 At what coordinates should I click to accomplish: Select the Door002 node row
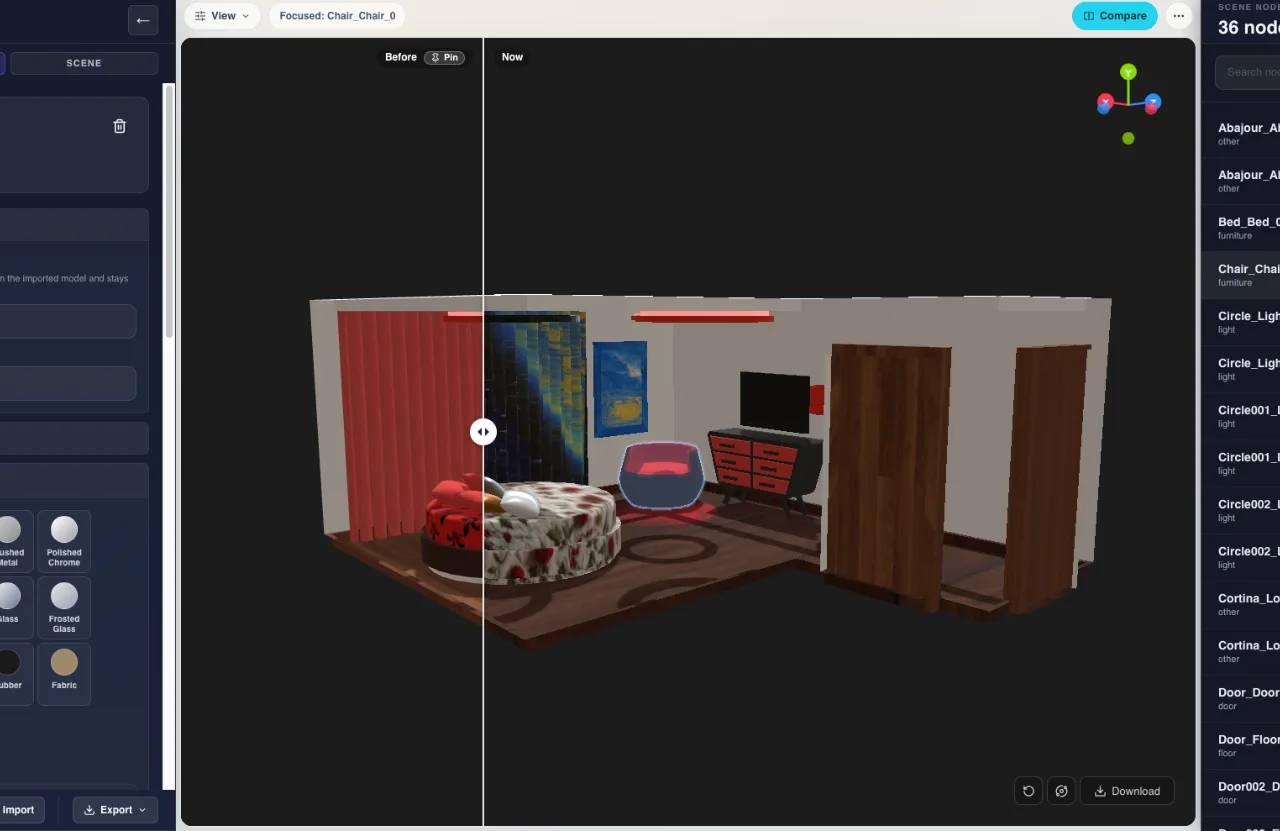point(1240,792)
